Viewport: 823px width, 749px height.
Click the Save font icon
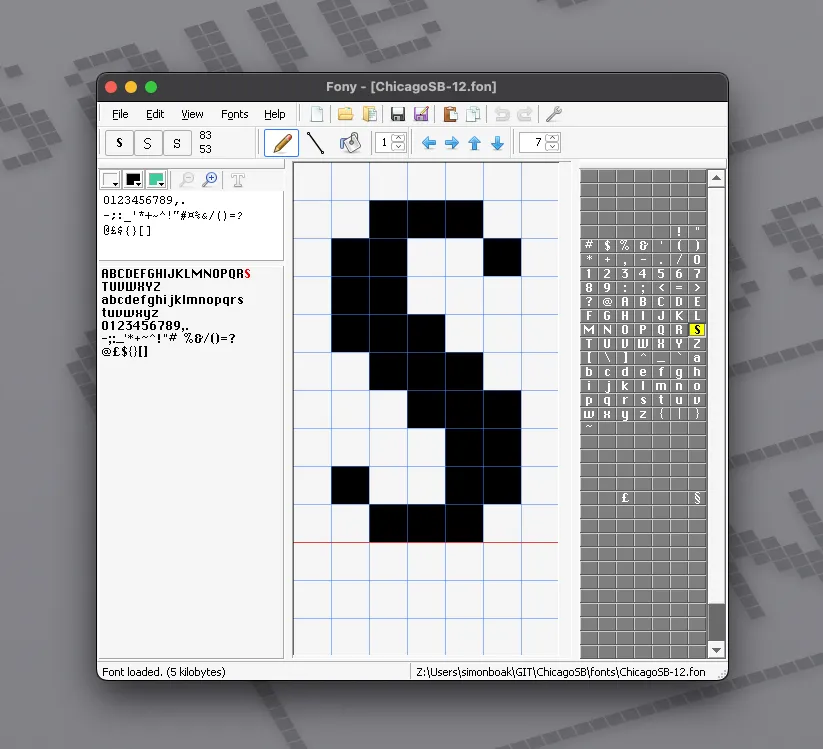[x=397, y=113]
